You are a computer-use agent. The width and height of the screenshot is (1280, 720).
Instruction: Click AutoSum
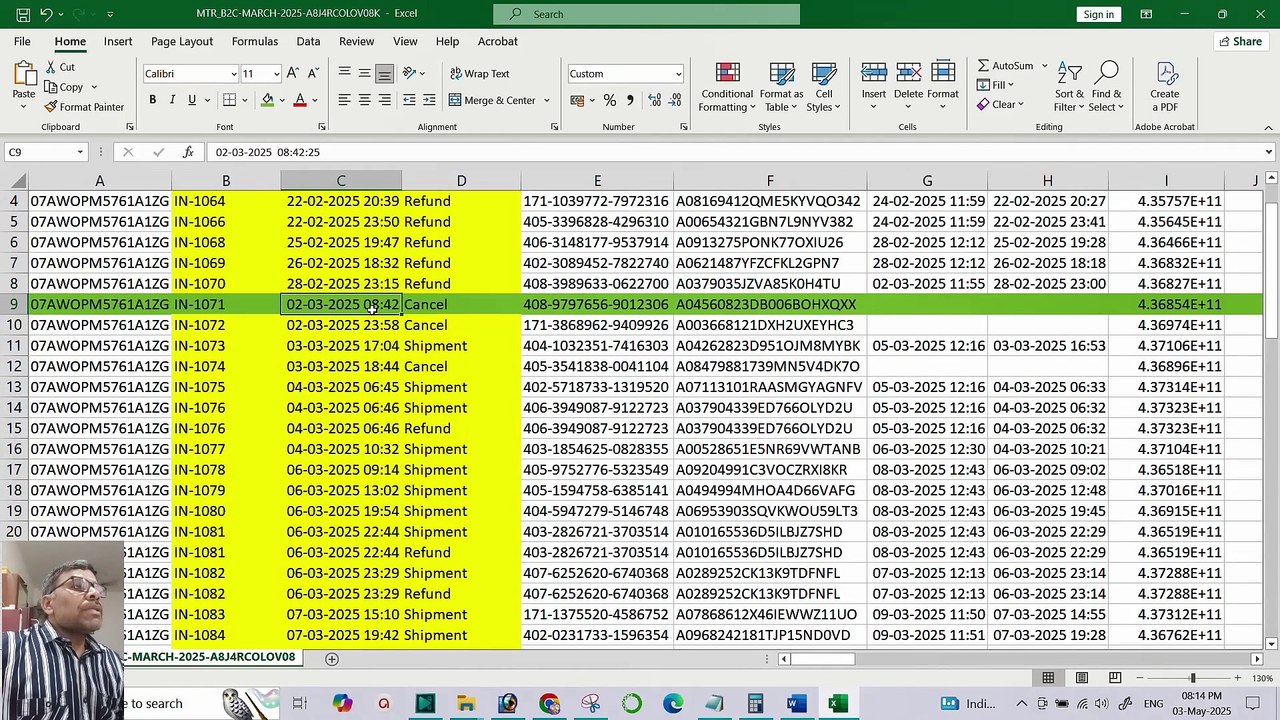(x=1006, y=66)
